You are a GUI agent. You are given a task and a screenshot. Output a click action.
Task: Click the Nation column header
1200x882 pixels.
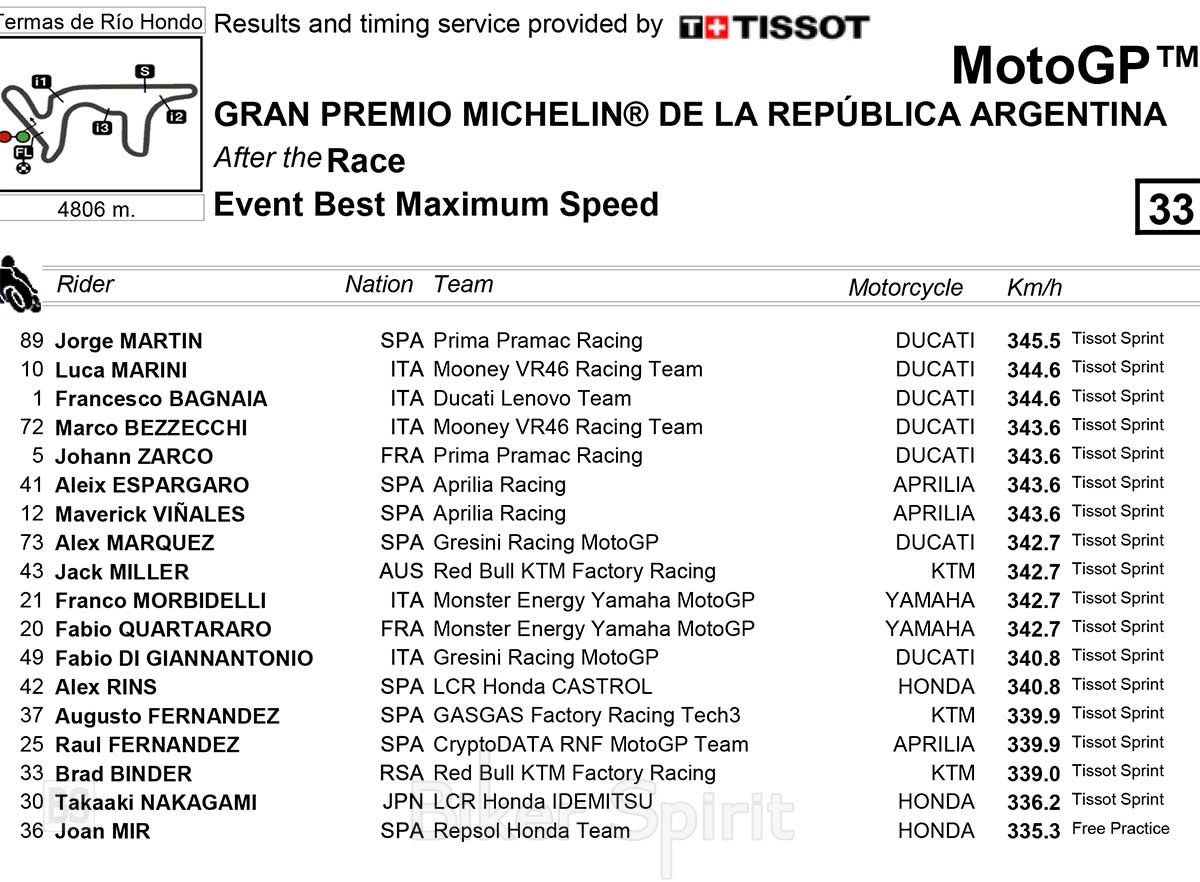point(379,285)
